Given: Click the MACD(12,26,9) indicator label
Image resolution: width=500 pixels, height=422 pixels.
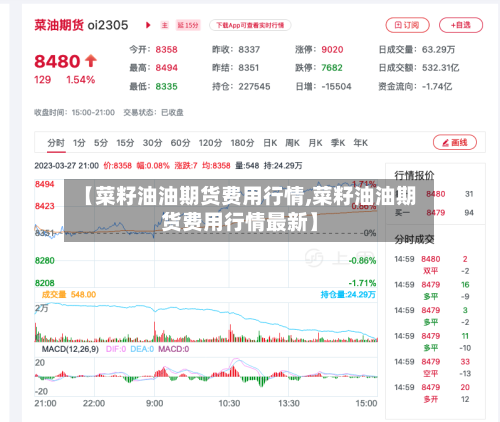Looking at the screenshot, I should tap(70, 349).
